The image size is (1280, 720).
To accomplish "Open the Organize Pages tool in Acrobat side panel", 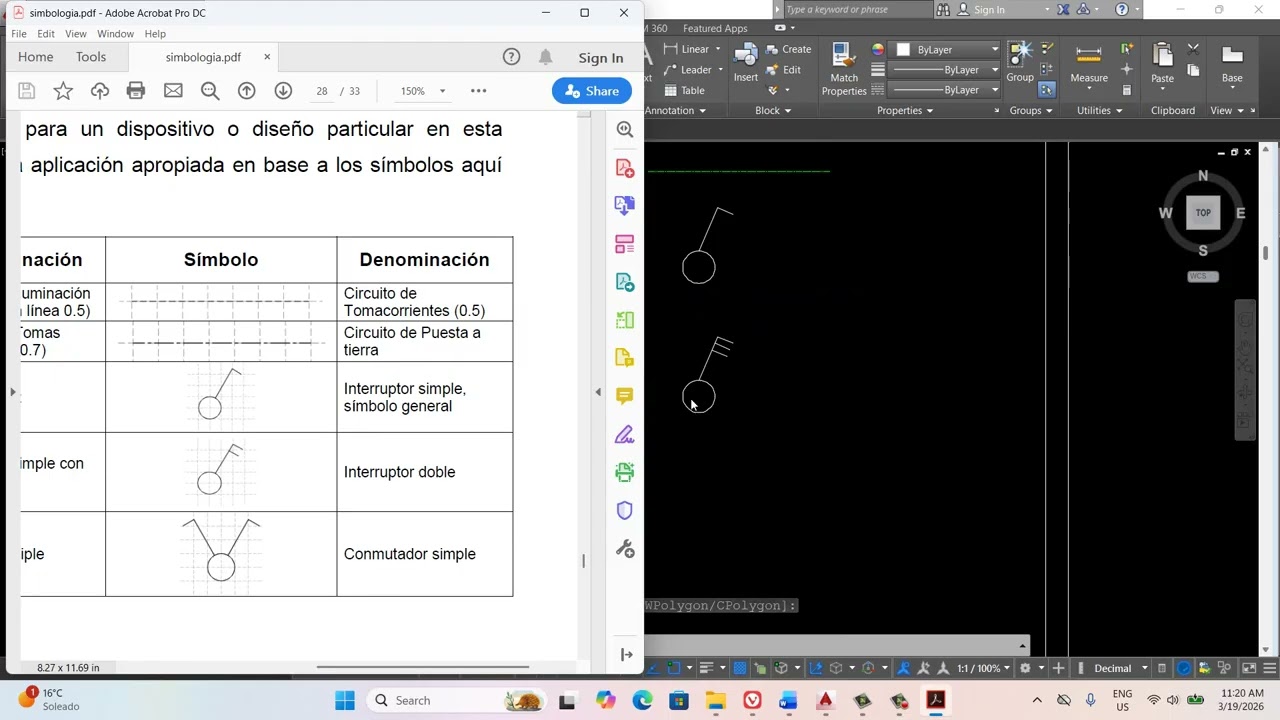I will pos(625,244).
